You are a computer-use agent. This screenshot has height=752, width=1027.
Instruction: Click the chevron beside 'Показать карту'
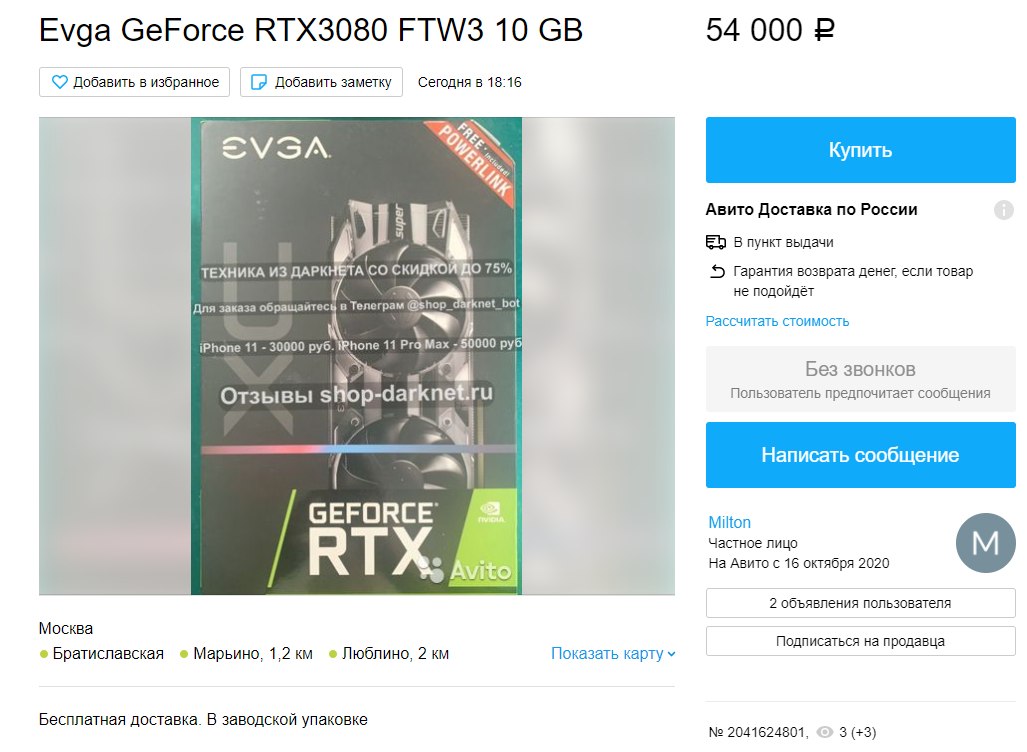(x=671, y=654)
